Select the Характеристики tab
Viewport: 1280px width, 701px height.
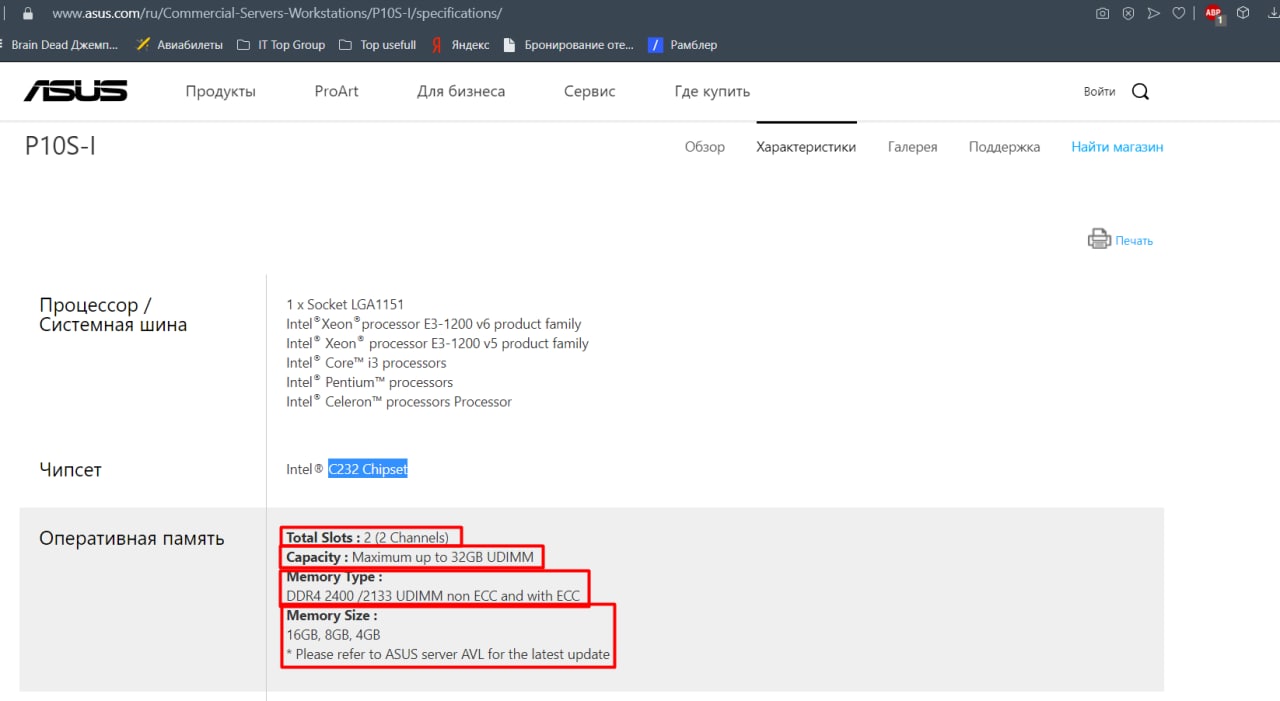pyautogui.click(x=806, y=147)
